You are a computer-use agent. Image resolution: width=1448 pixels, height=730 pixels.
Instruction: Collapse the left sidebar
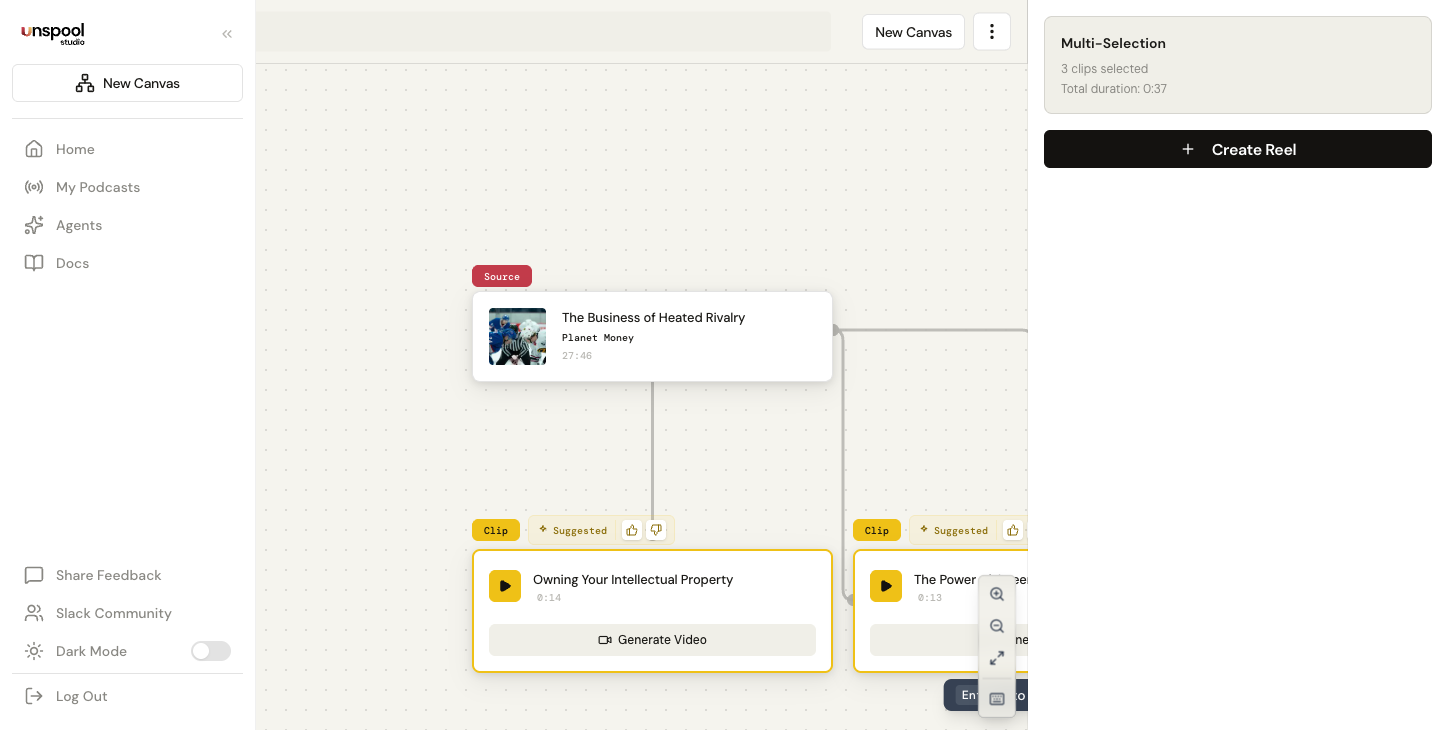click(x=227, y=34)
